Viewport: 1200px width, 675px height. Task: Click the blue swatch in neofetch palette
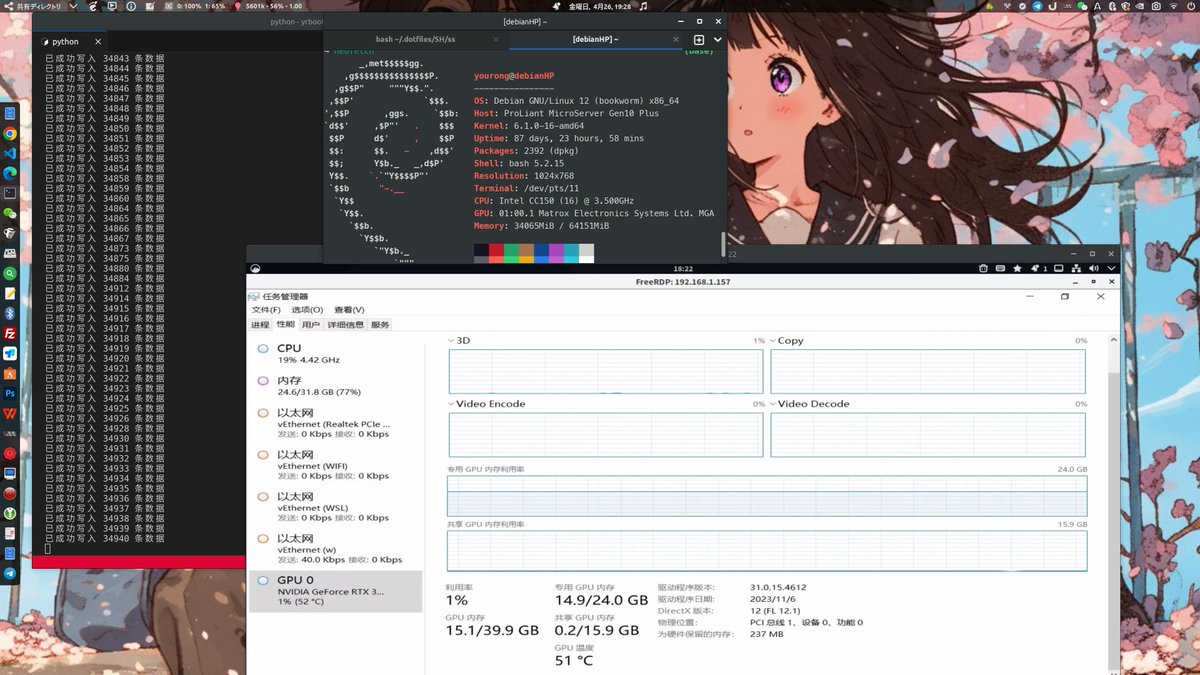pos(541,252)
